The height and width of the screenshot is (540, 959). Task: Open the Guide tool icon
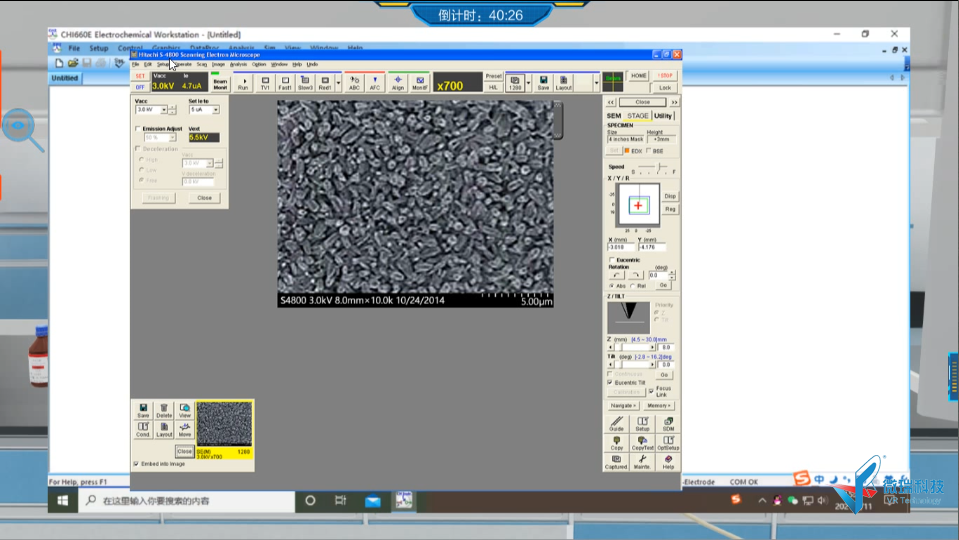[x=616, y=424]
